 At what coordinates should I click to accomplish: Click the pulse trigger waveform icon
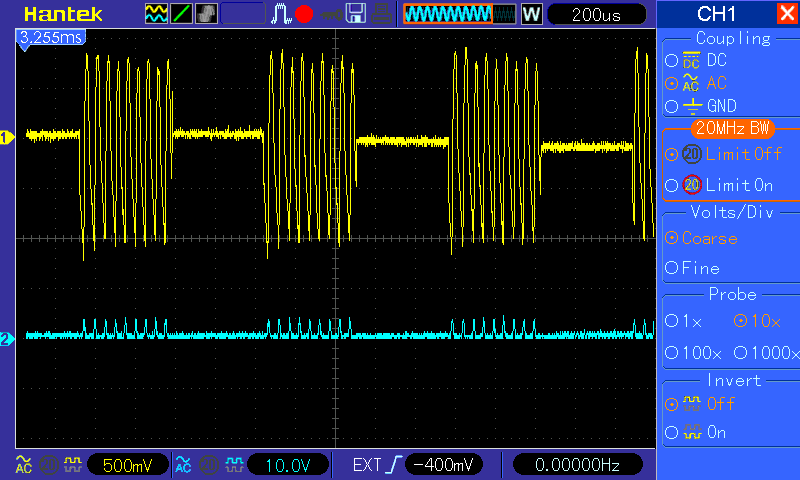(281, 14)
